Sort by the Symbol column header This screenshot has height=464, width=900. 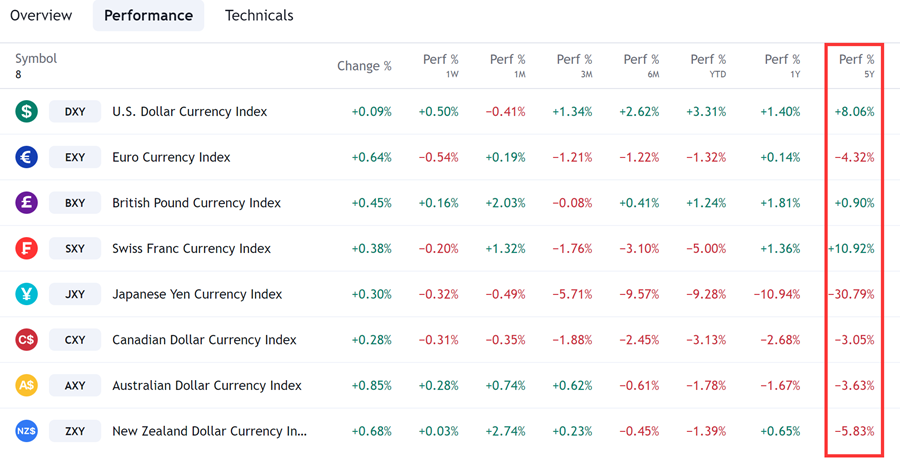(36, 59)
